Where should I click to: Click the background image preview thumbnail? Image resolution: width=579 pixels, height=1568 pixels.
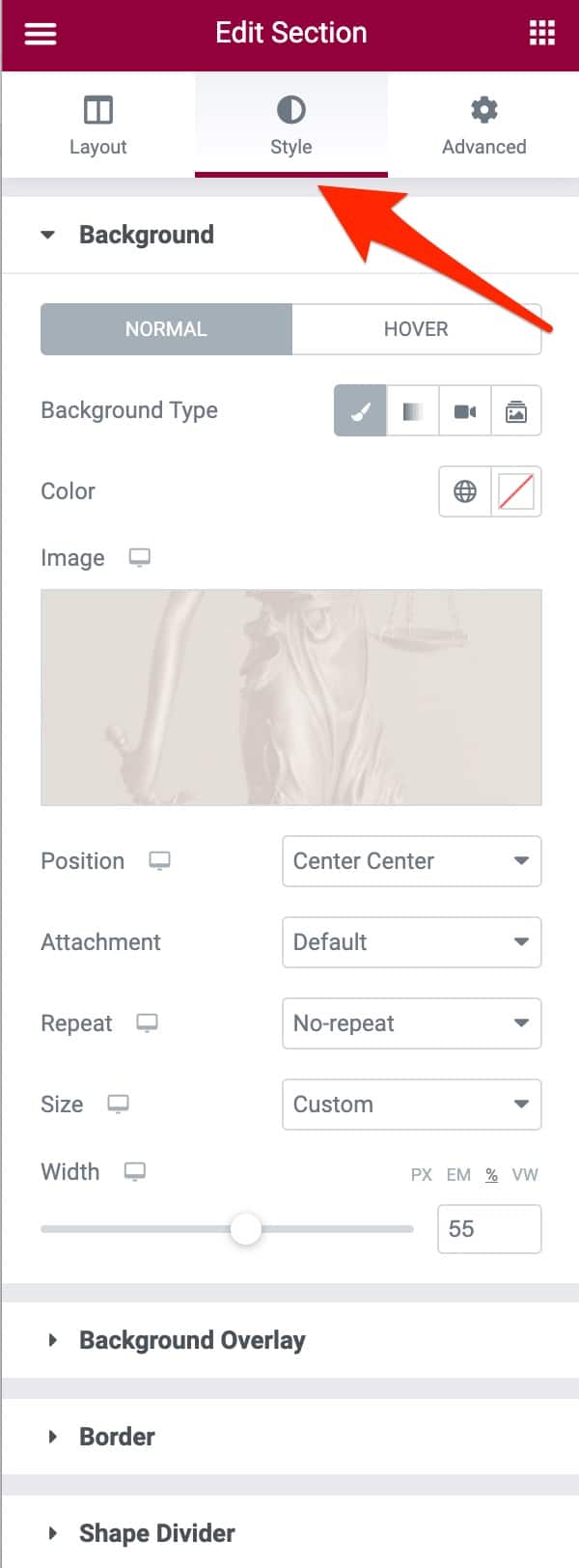click(290, 697)
